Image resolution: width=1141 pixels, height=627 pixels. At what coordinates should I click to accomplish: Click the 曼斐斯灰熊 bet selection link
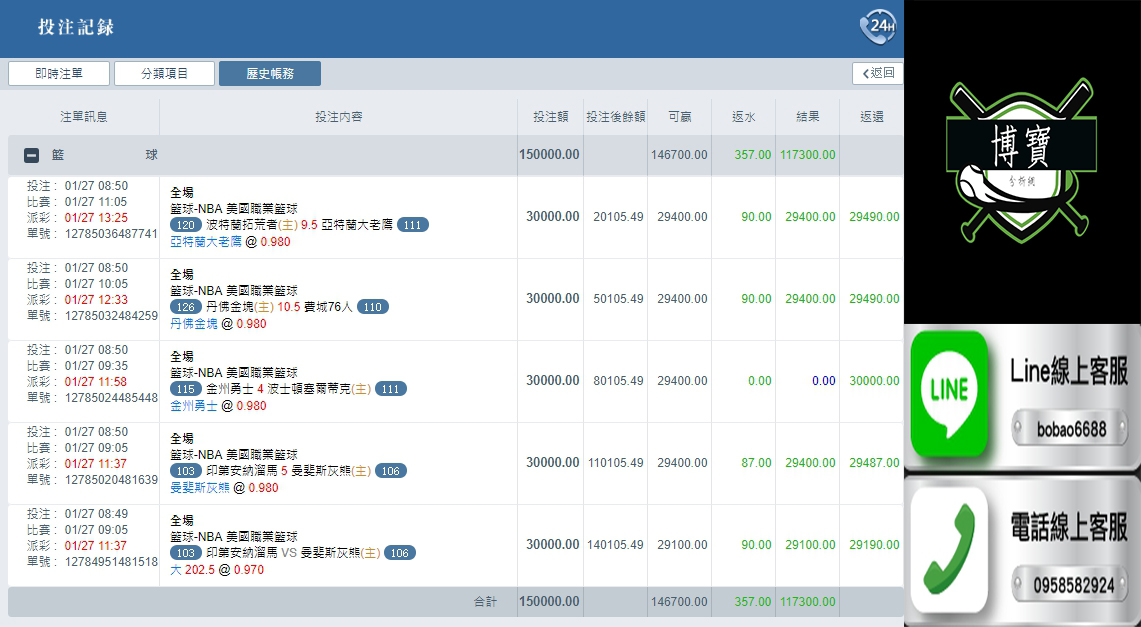(198, 488)
